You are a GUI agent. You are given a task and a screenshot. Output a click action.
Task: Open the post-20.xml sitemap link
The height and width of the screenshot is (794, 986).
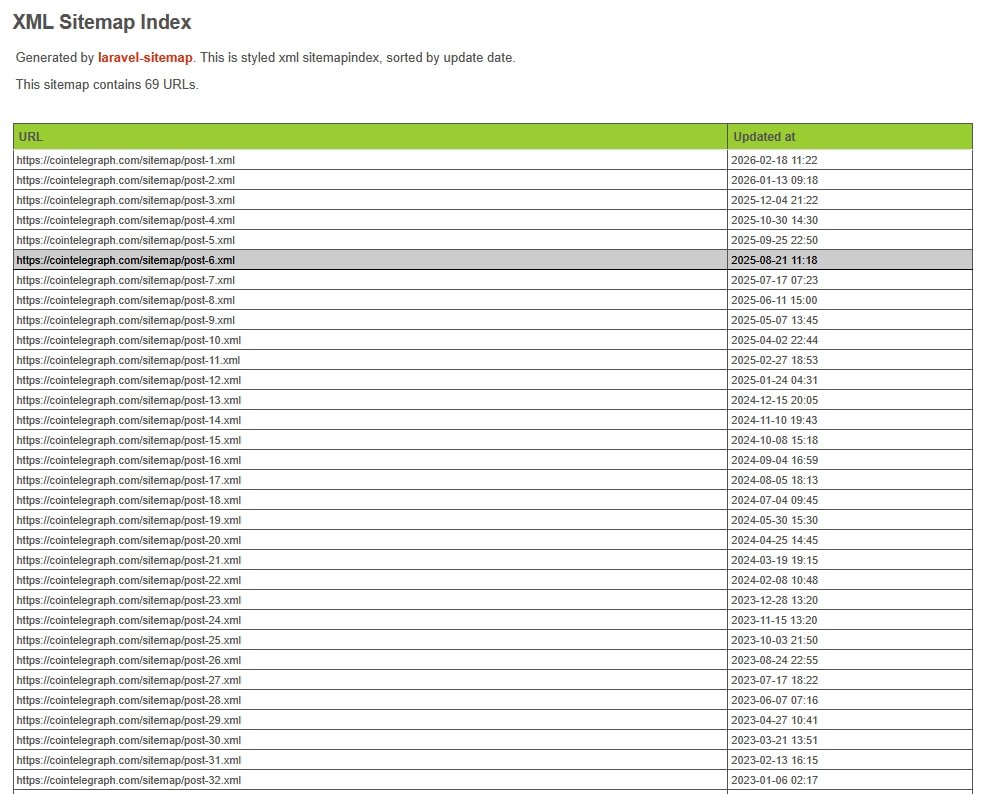[129, 540]
